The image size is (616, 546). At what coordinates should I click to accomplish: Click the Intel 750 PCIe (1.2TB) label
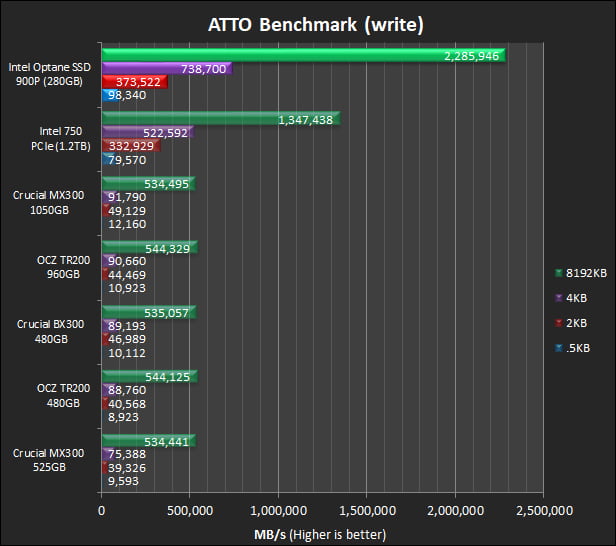pyautogui.click(x=61, y=139)
